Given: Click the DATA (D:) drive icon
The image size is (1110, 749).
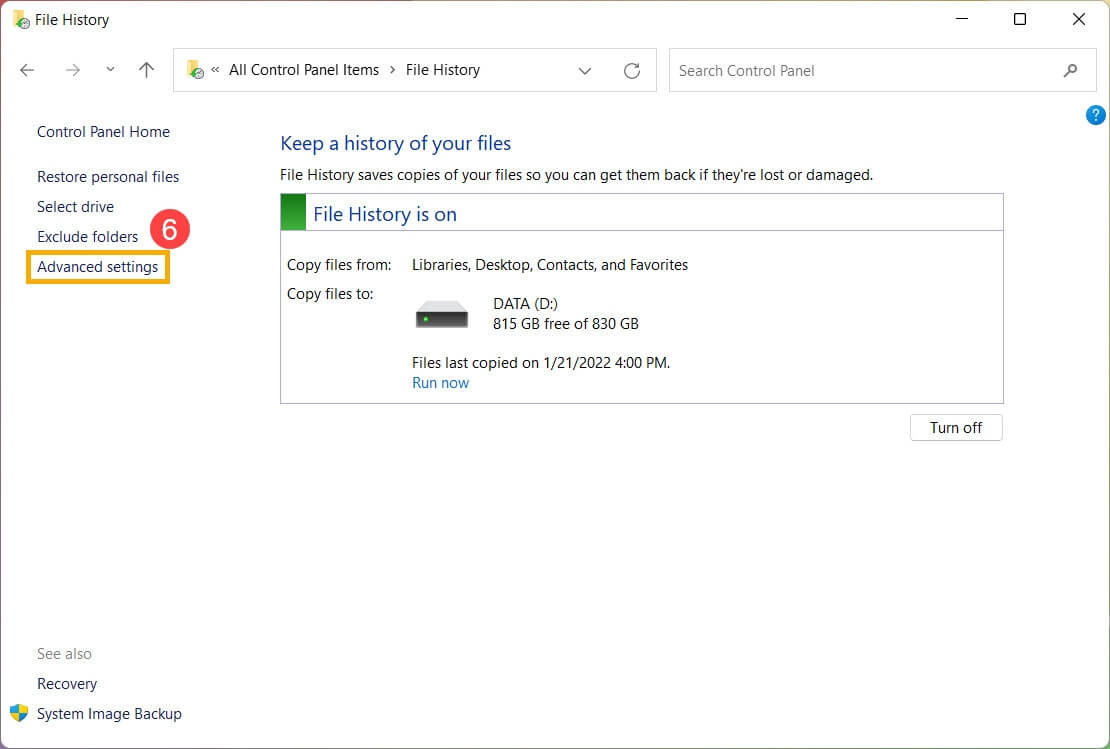Looking at the screenshot, I should pos(442,314).
